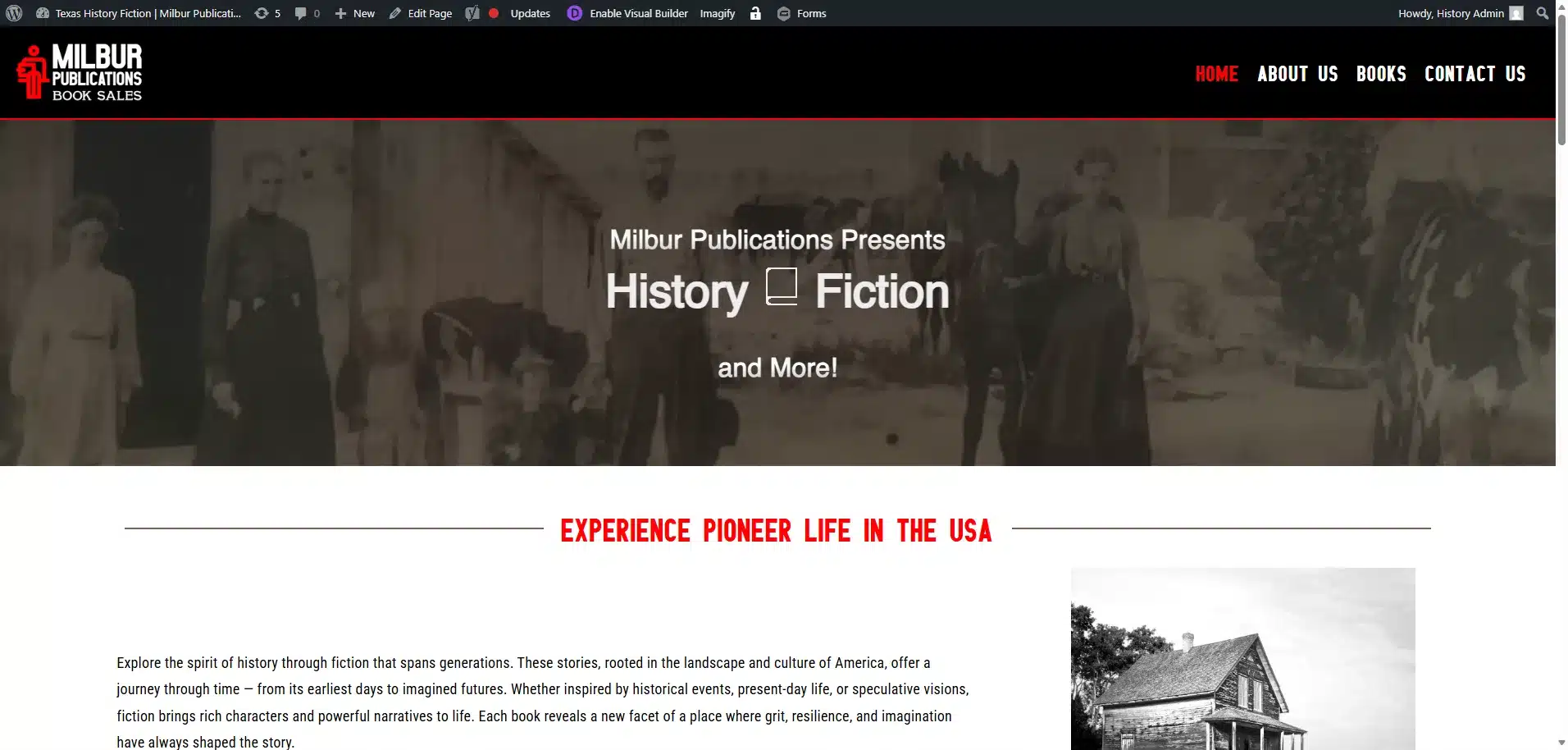Click the Yoast SEO icon
The width and height of the screenshot is (1568, 750).
click(472, 13)
